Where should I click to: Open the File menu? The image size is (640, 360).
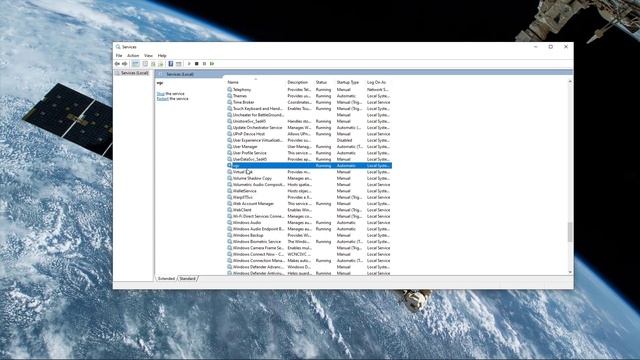pyautogui.click(x=119, y=56)
